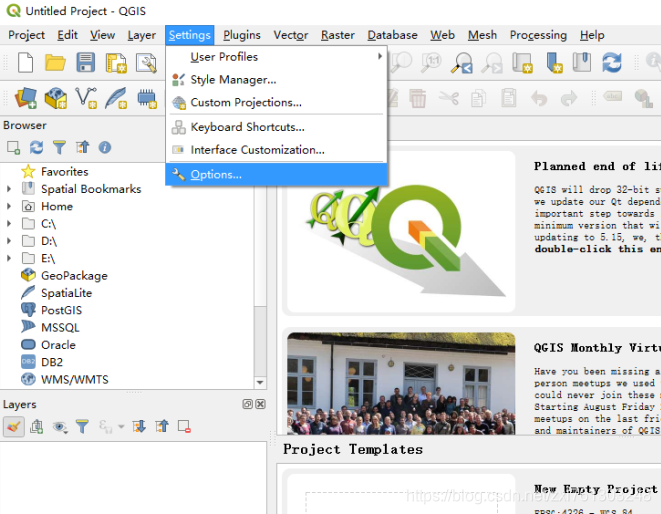This screenshot has width=661, height=514.
Task: Open the User Profiles submenu
Action: point(277,57)
